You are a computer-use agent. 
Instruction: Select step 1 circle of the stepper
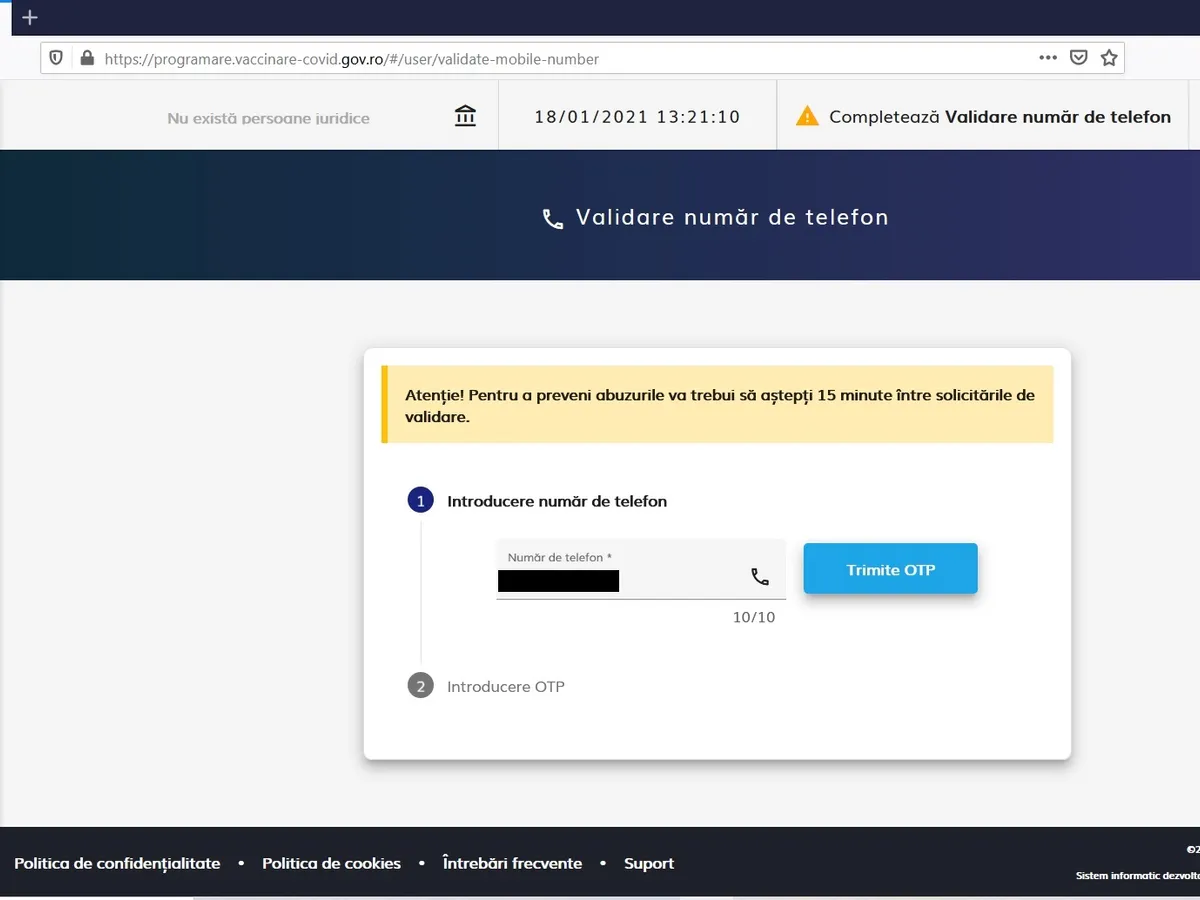click(420, 501)
